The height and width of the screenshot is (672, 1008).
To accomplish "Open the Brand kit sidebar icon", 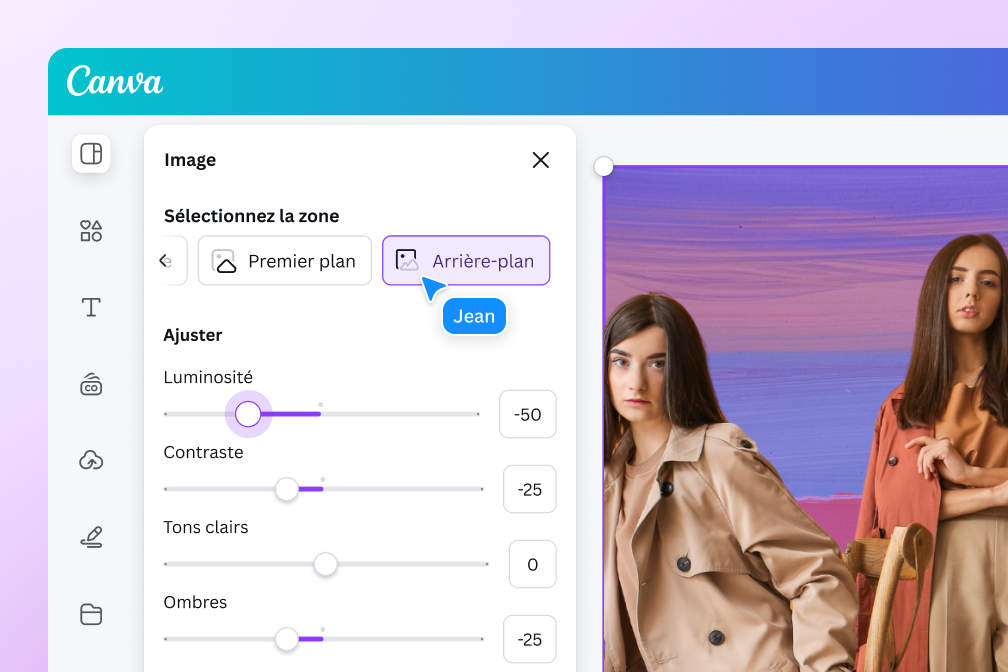I will 91,384.
